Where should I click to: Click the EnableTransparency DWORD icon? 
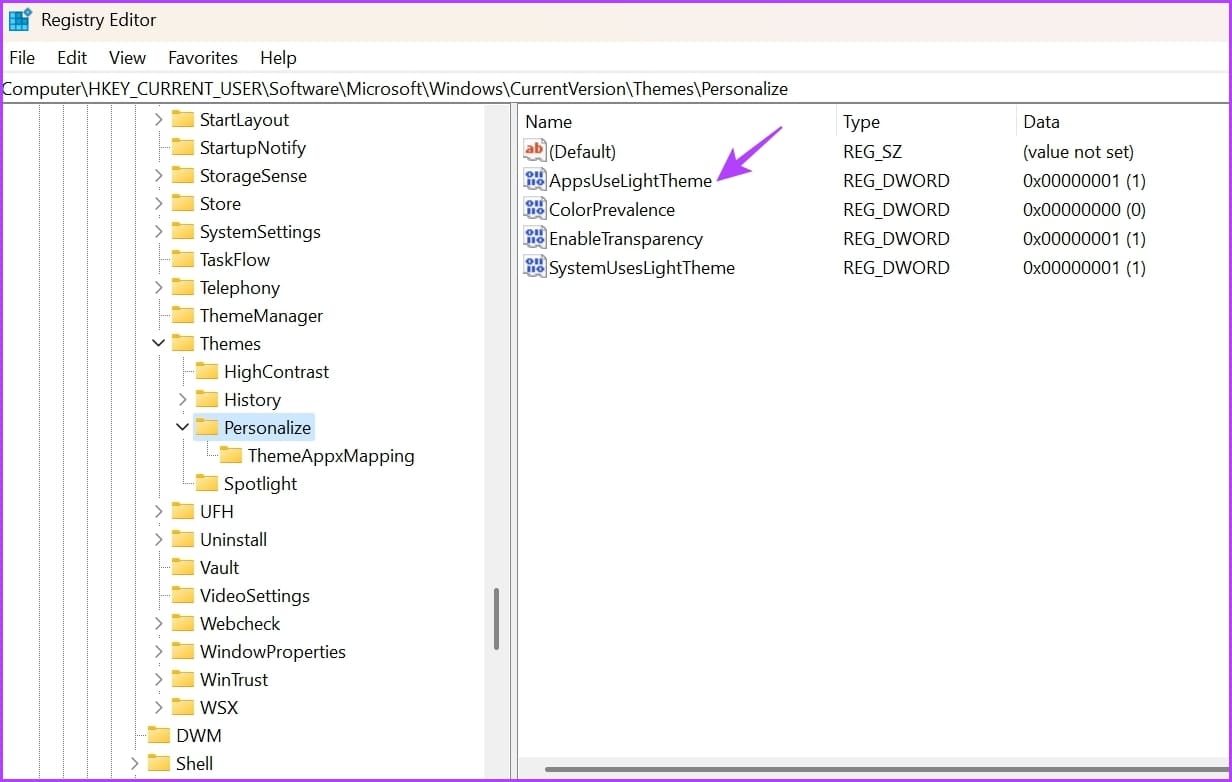(x=535, y=238)
